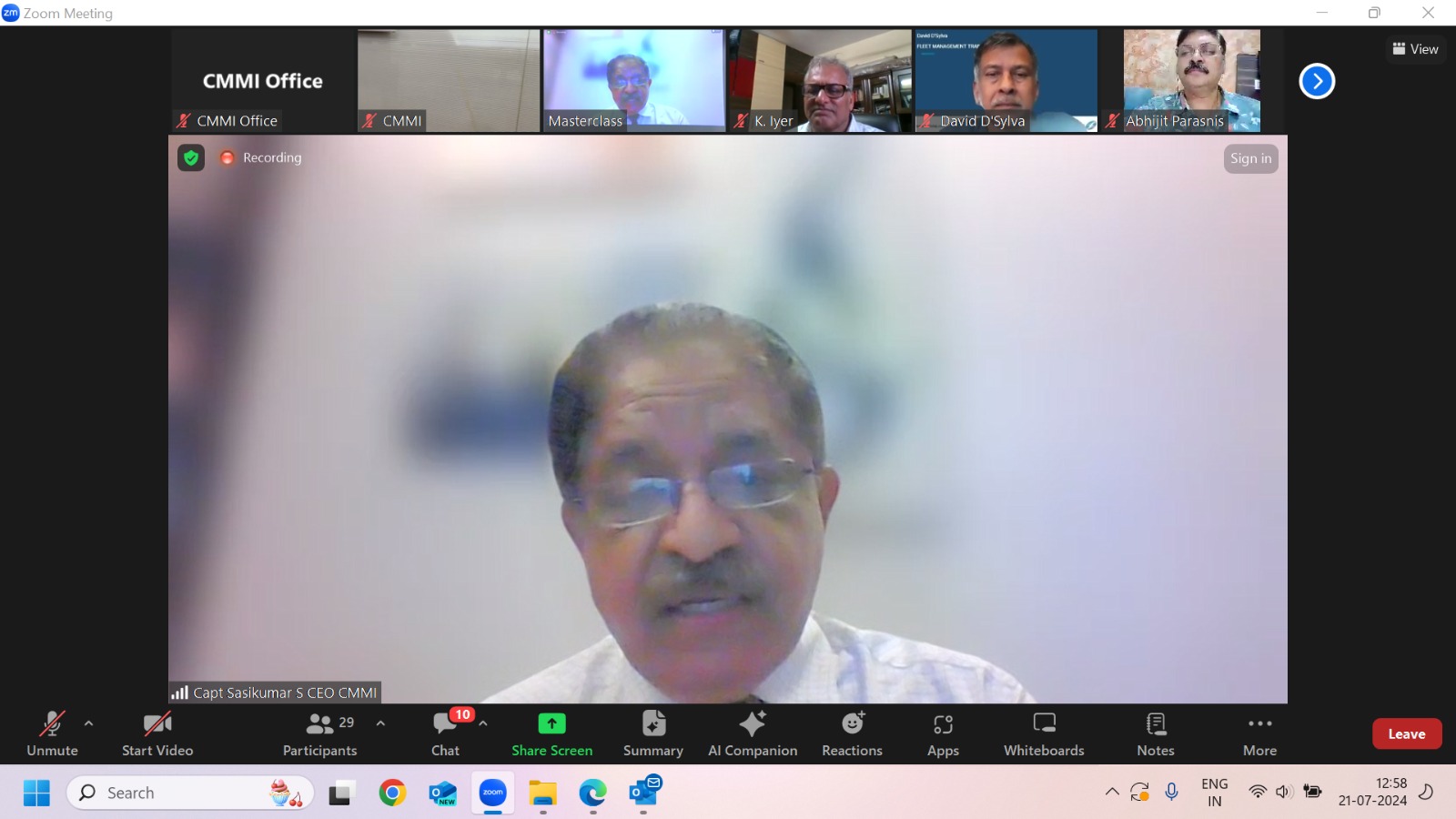
Task: Click the red Leave button
Action: [1406, 734]
